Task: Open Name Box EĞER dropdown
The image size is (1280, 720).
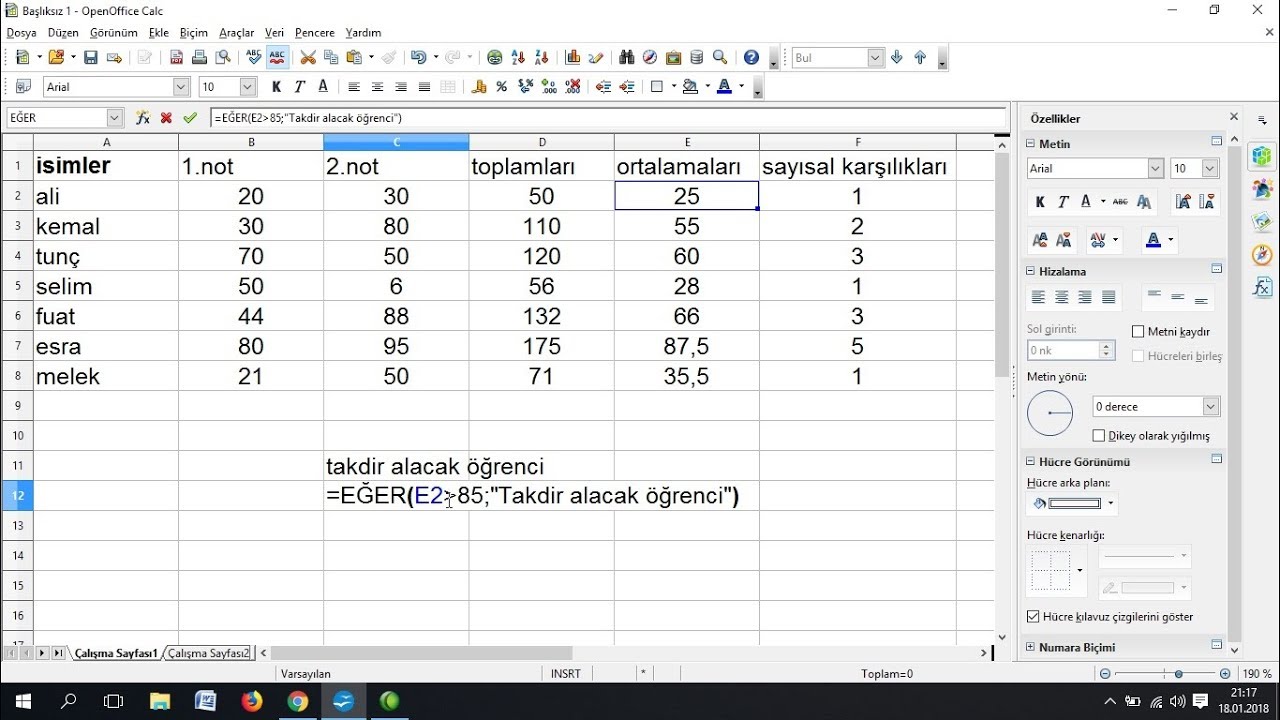Action: pos(114,118)
